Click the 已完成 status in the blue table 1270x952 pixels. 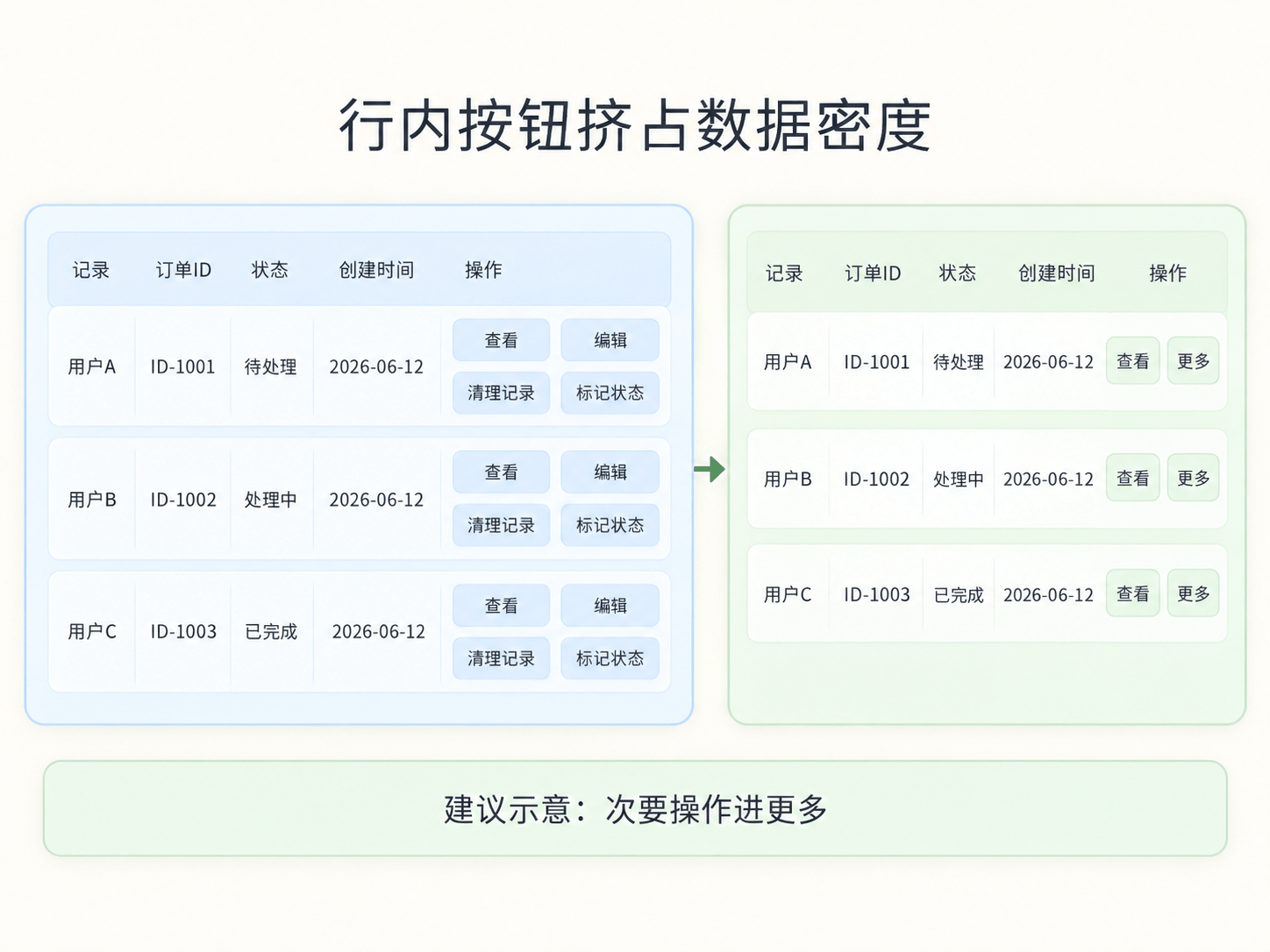pyautogui.click(x=271, y=631)
